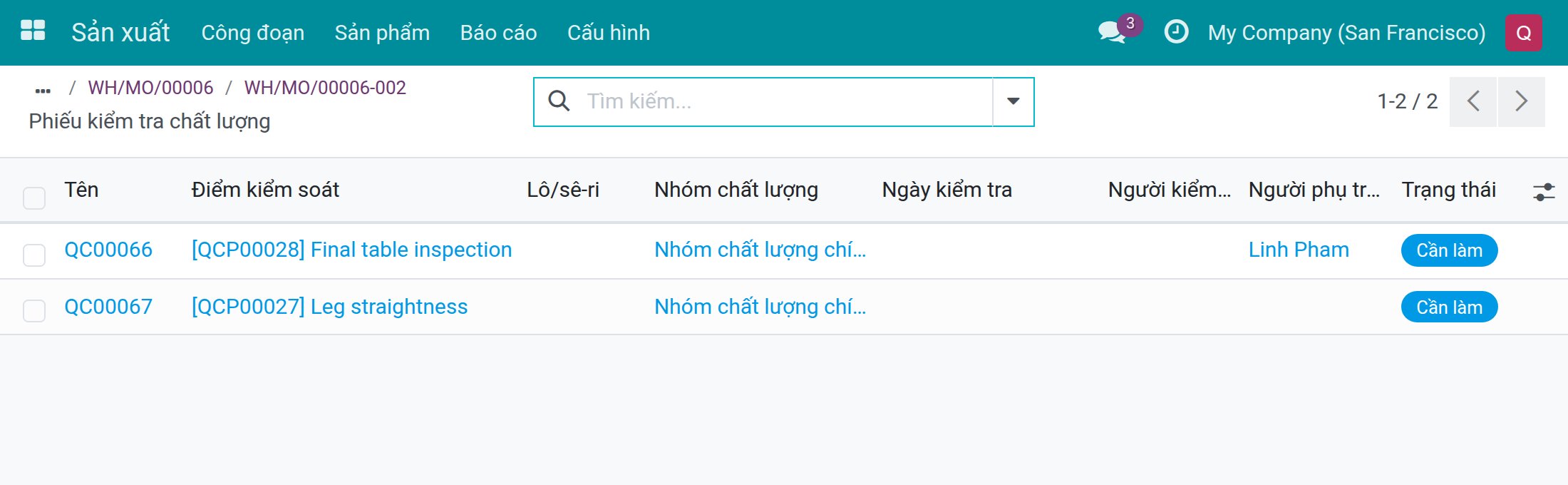Expand breadcrumb ellipsis

click(x=43, y=91)
